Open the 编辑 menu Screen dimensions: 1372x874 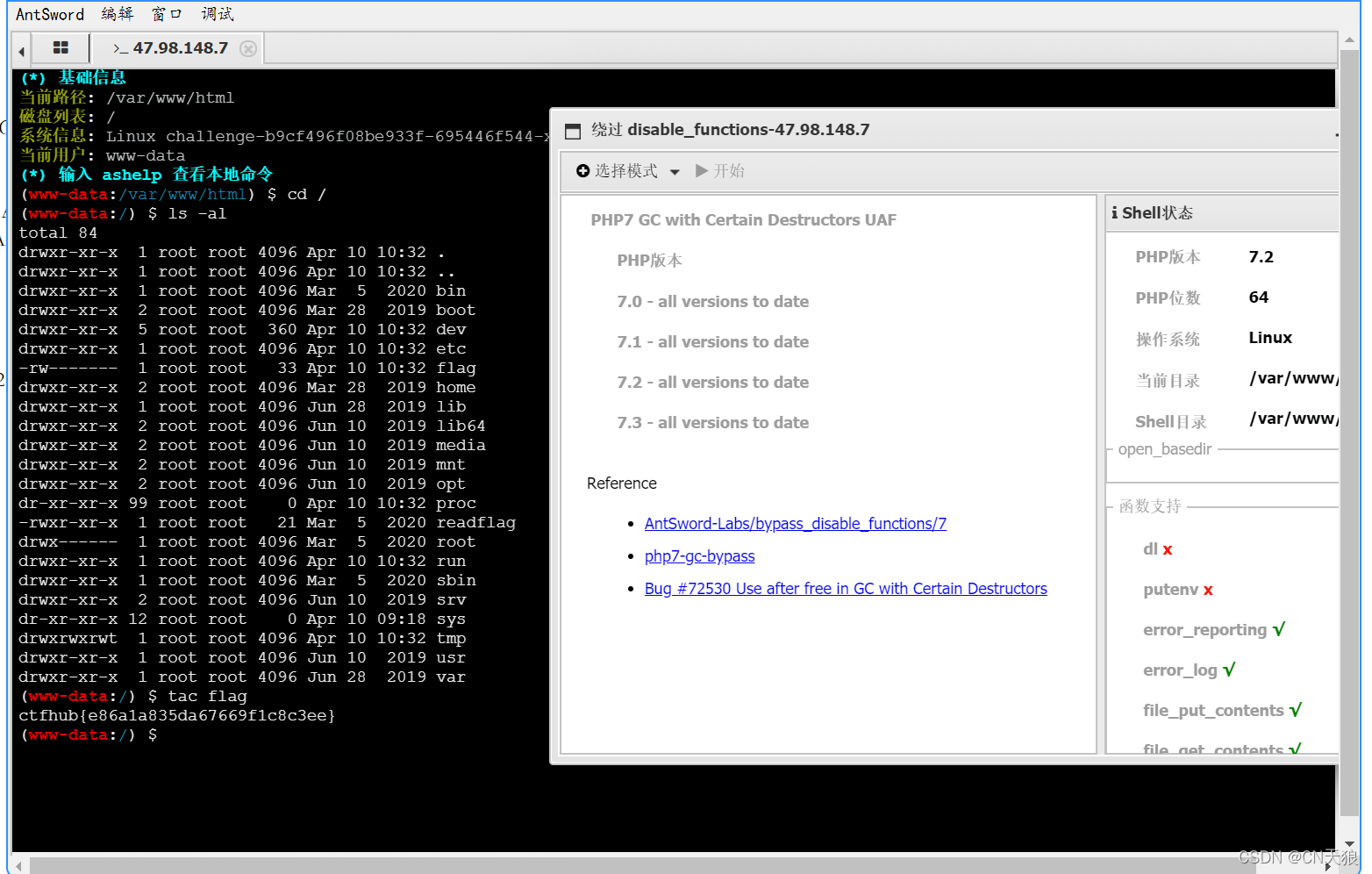[117, 14]
